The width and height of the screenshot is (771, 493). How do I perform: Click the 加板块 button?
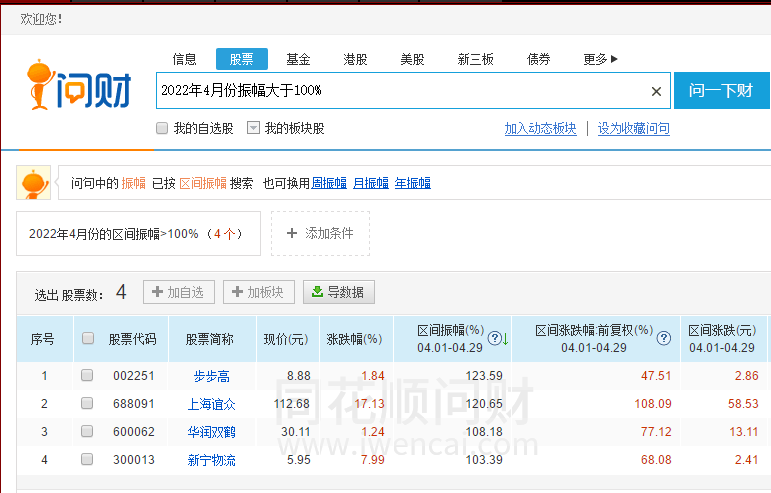click(259, 292)
